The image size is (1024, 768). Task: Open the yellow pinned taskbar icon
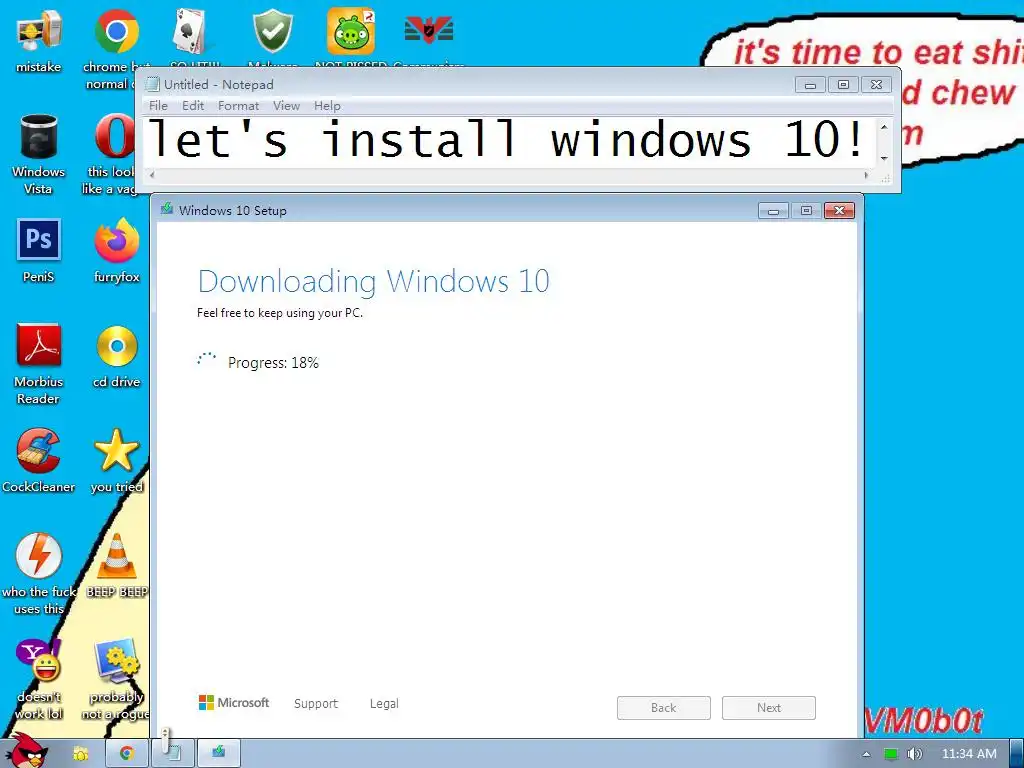tap(80, 754)
